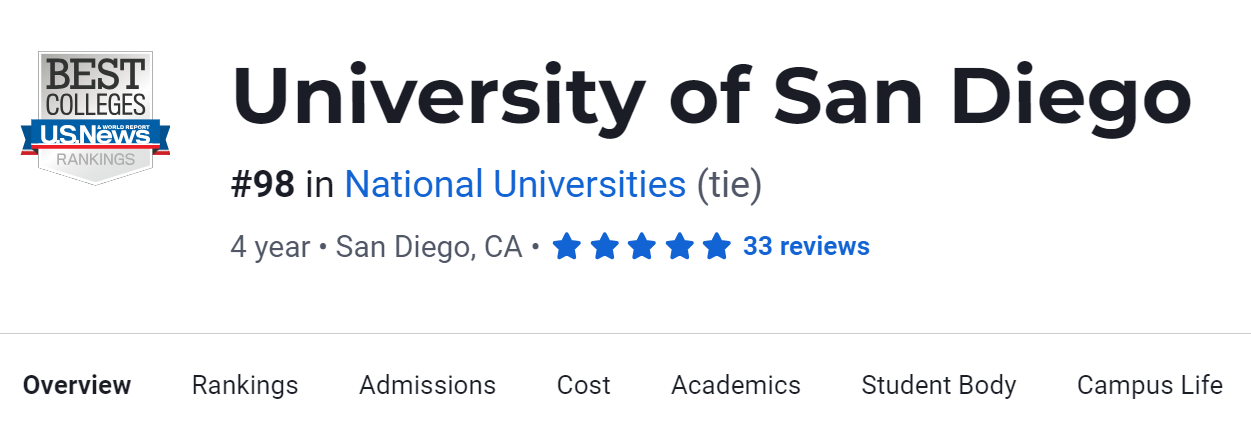
Task: Click the fourth rating star
Action: 679,246
